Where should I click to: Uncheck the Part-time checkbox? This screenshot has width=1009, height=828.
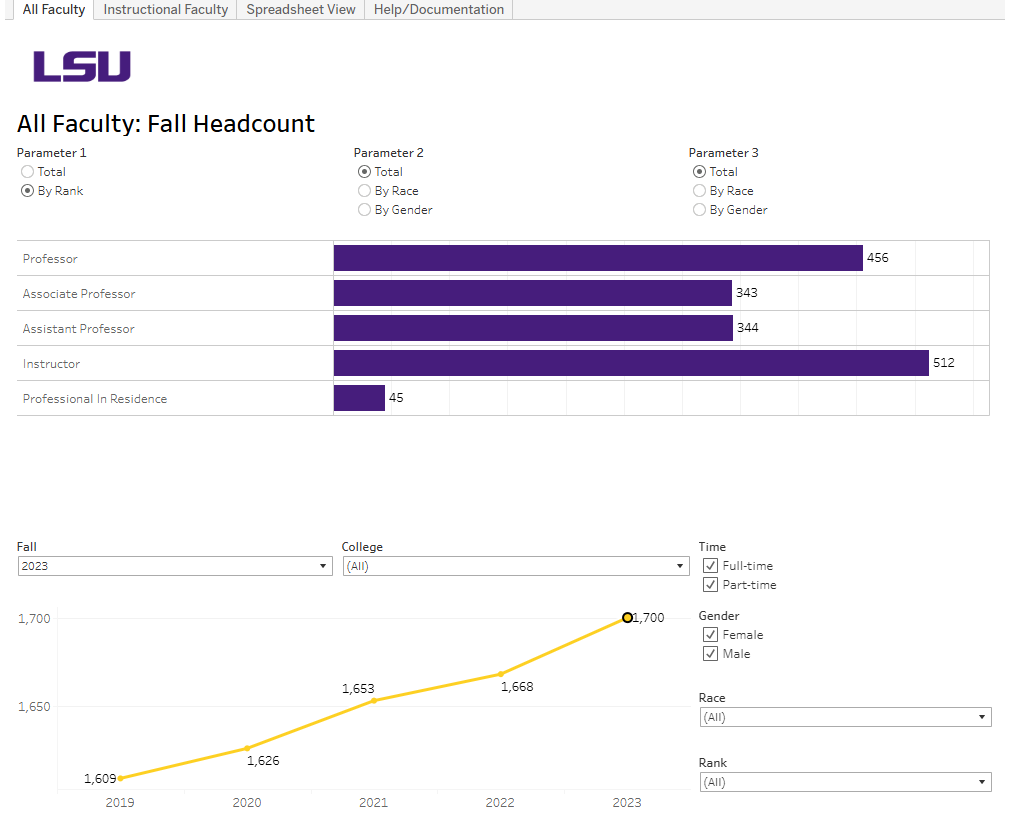click(710, 584)
